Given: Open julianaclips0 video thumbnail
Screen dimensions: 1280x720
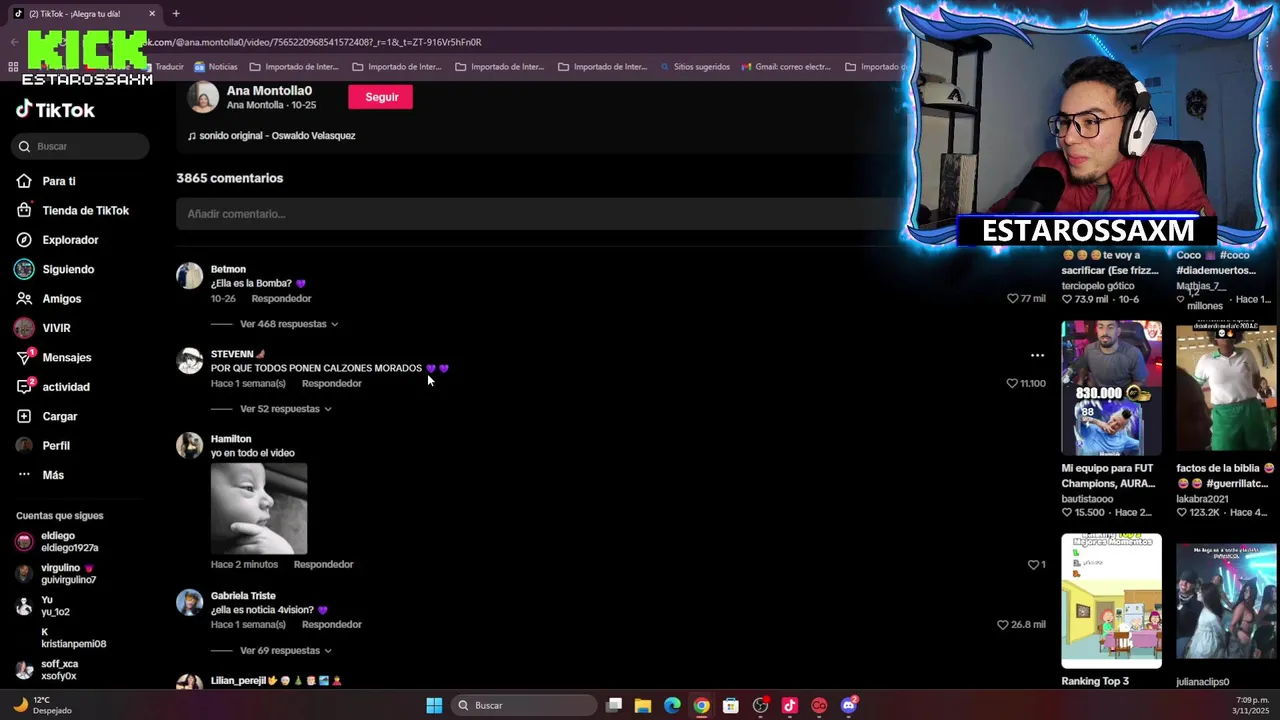Looking at the screenshot, I should (1226, 601).
